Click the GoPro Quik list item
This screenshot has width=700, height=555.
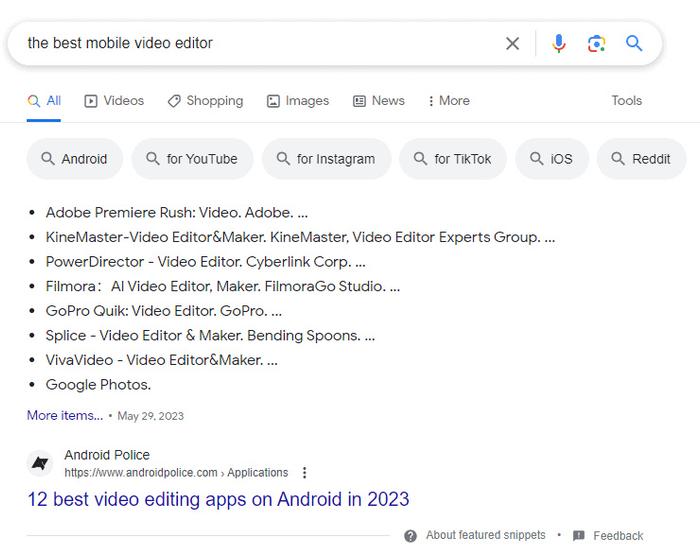coord(164,311)
